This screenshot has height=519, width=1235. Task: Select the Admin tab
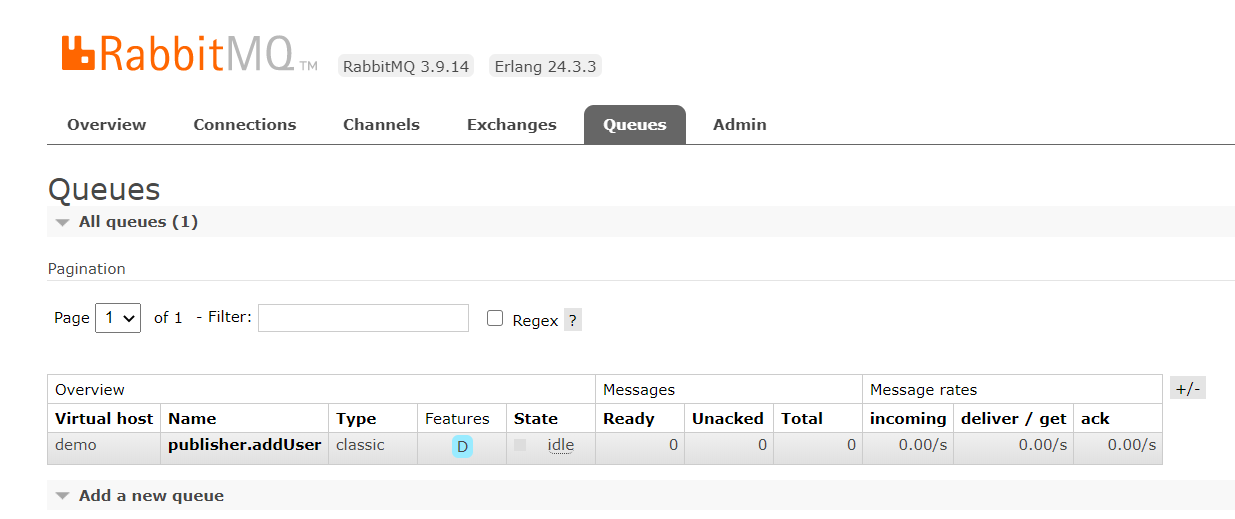point(740,125)
